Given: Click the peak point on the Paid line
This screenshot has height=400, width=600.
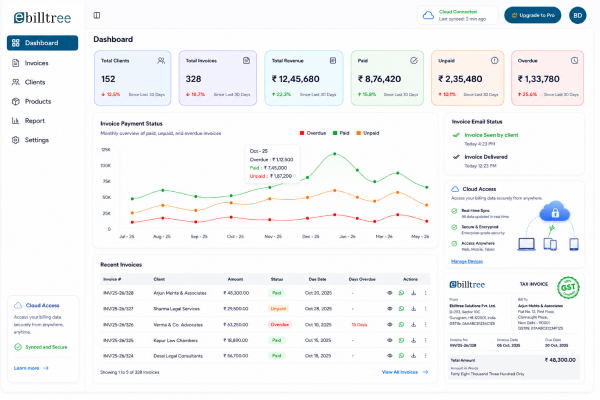Looking at the screenshot, I should [x=335, y=154].
